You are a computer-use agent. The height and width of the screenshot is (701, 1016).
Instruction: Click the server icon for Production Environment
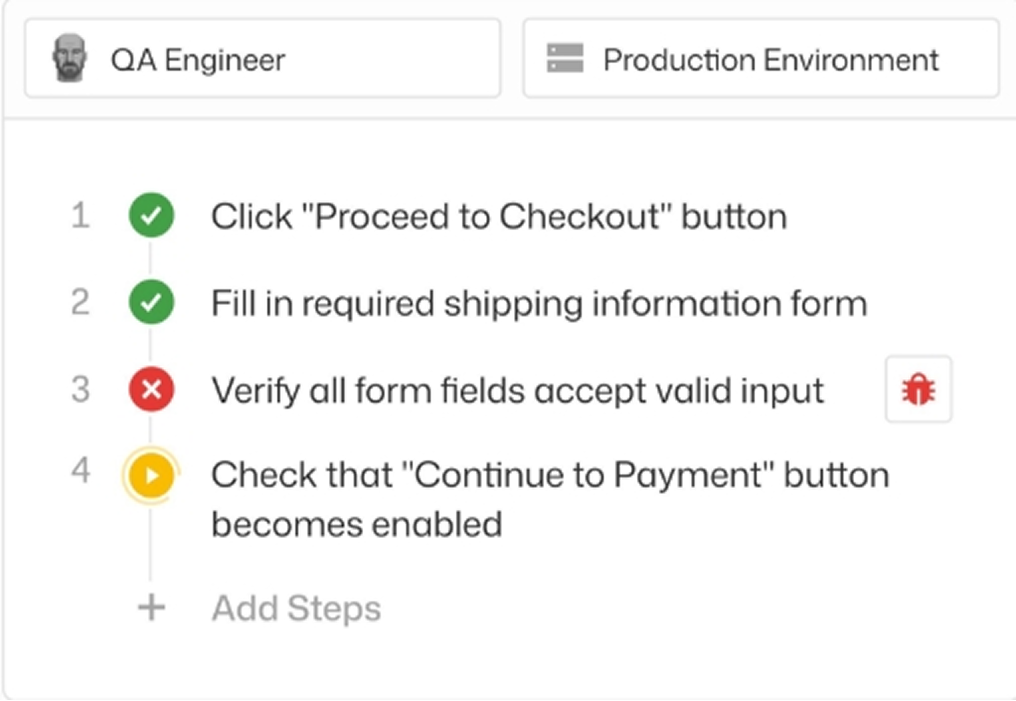565,59
